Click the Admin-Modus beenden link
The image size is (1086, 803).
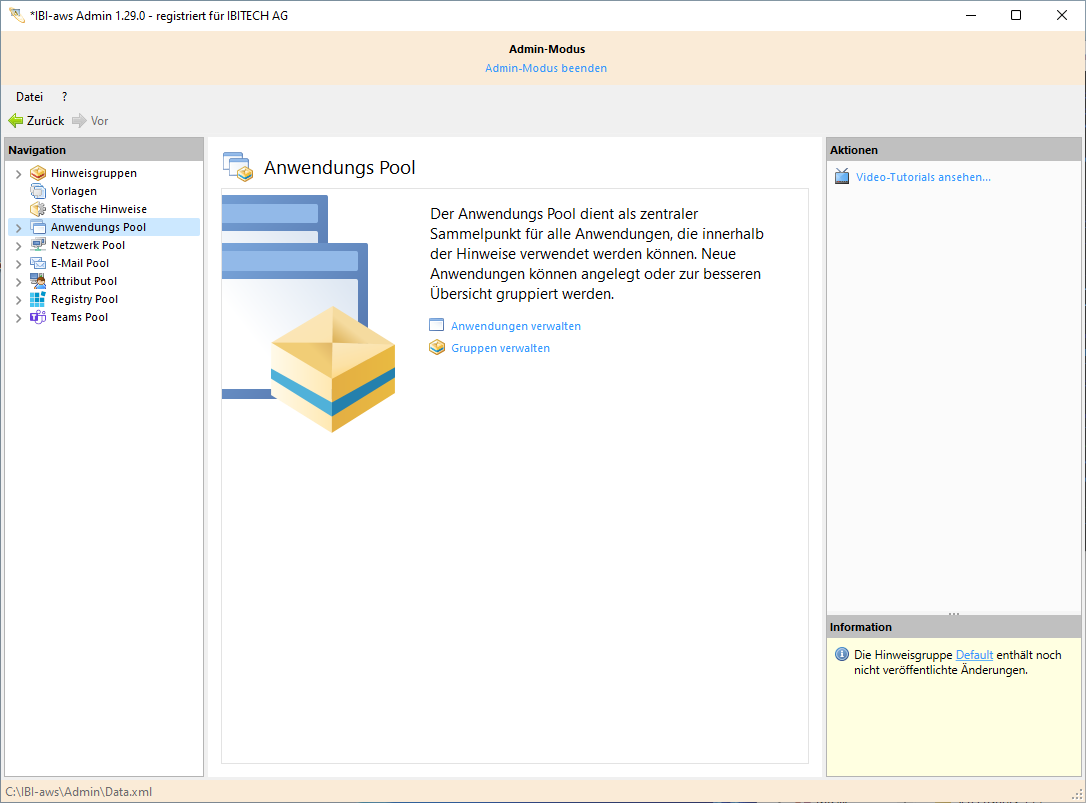546,68
